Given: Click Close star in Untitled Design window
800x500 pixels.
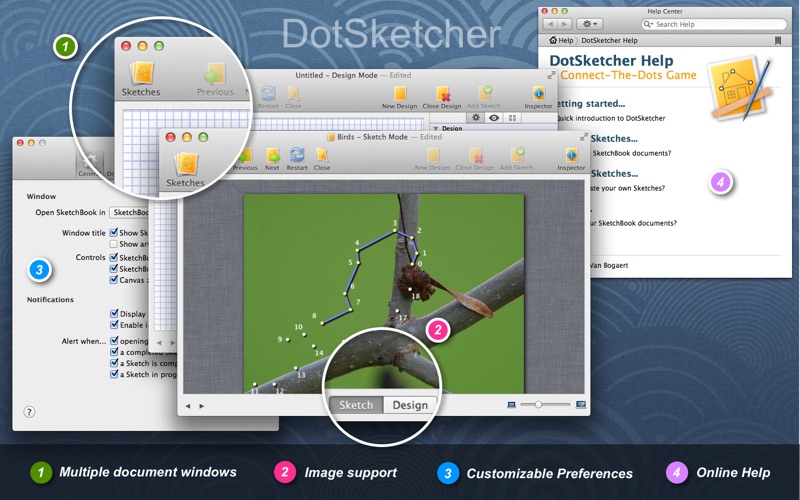Looking at the screenshot, I should (293, 97).
